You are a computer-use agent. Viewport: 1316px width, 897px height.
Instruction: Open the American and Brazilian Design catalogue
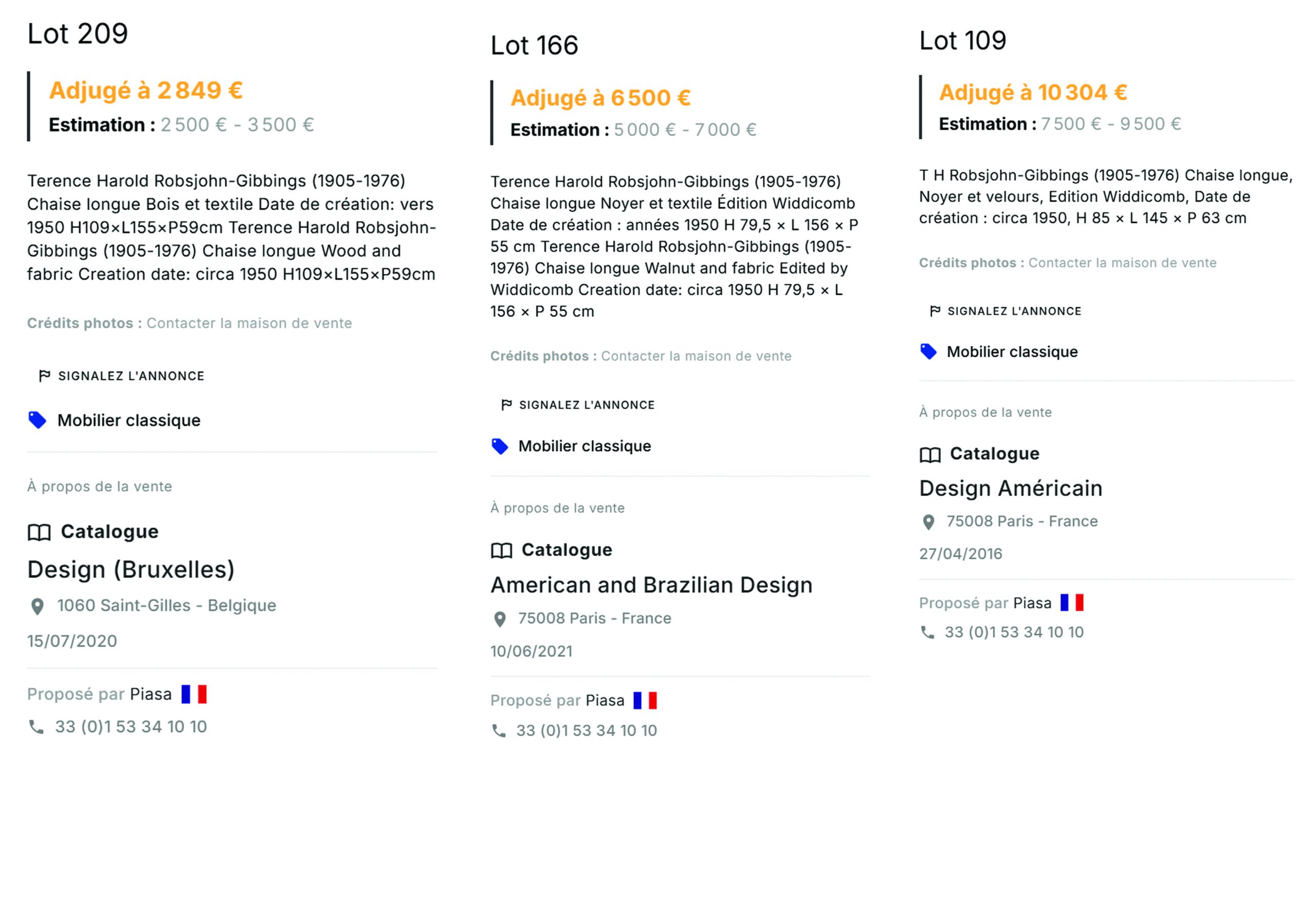pos(651,585)
